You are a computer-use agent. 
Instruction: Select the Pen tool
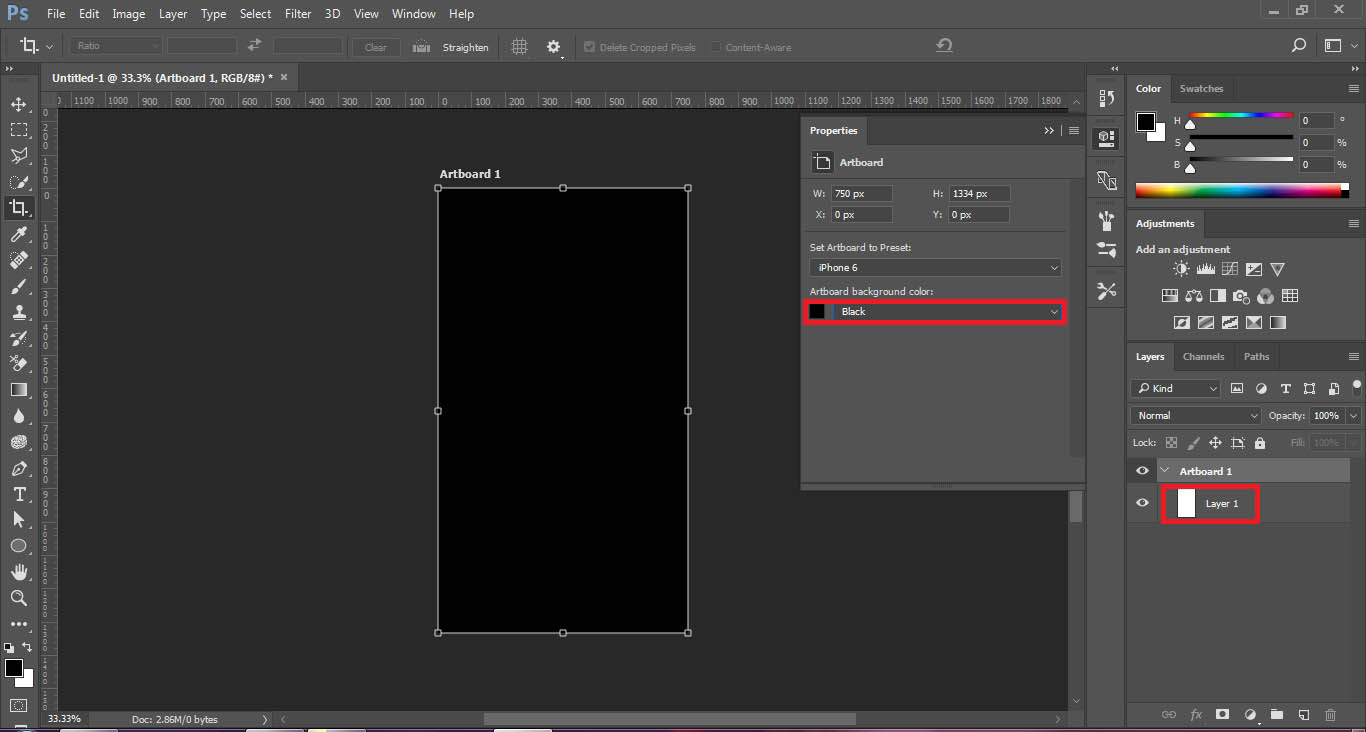pyautogui.click(x=18, y=468)
